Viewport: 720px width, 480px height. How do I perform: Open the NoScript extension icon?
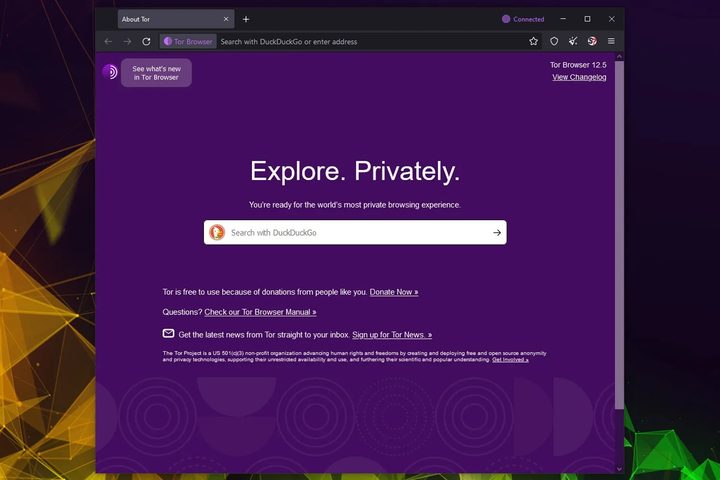[592, 41]
